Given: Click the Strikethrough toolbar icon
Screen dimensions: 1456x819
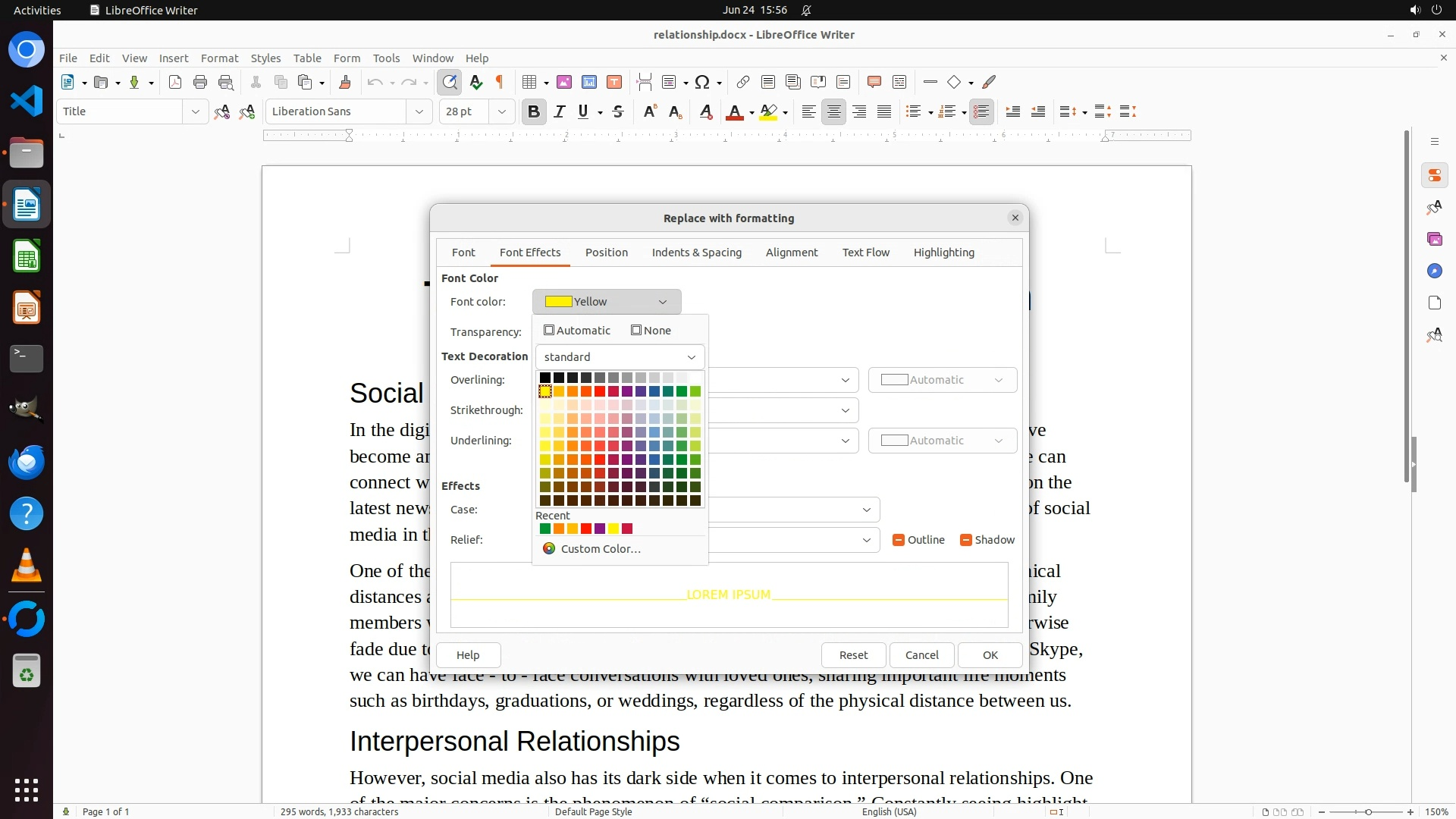Looking at the screenshot, I should pos(618,111).
